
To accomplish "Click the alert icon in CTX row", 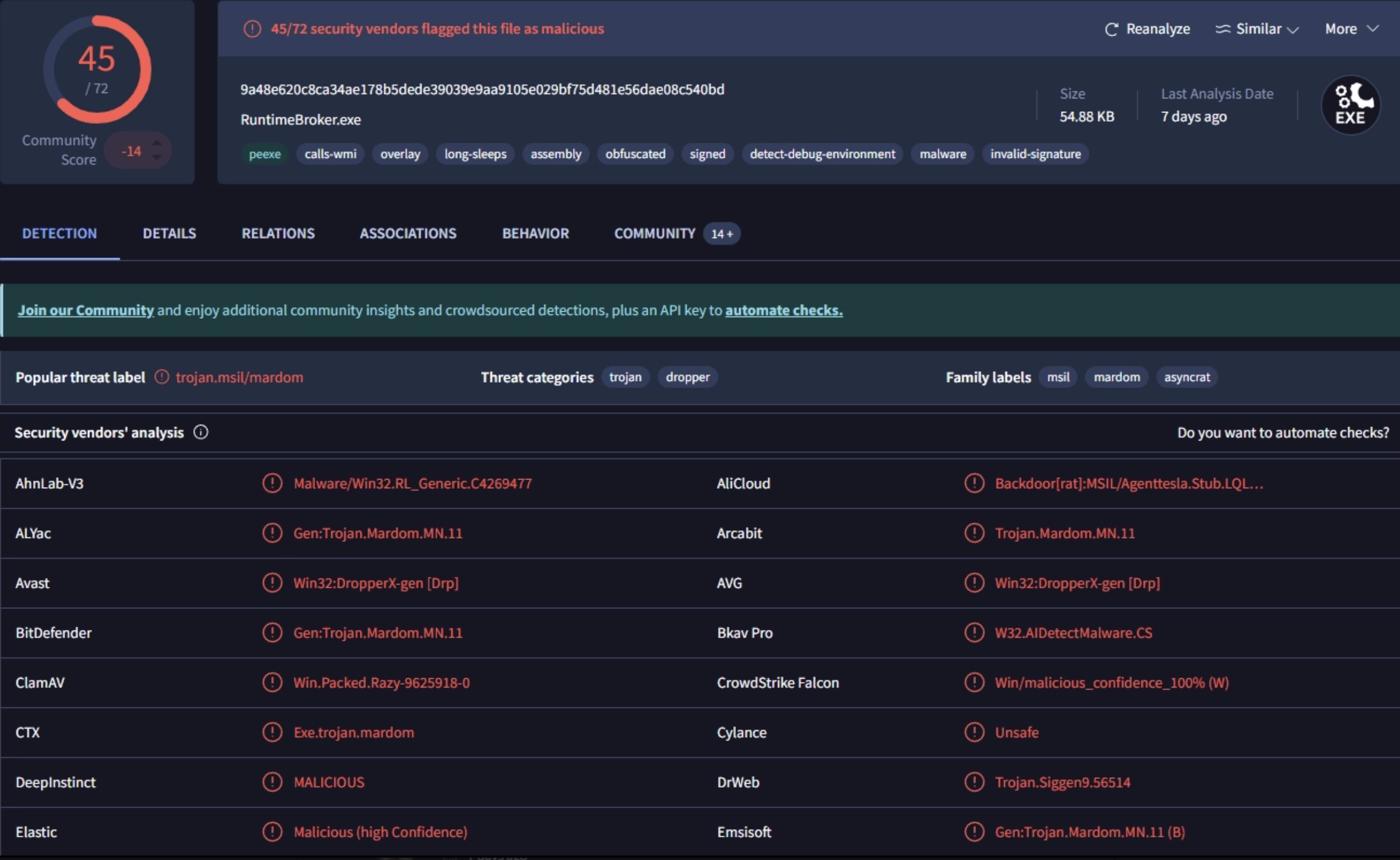I will coord(272,732).
